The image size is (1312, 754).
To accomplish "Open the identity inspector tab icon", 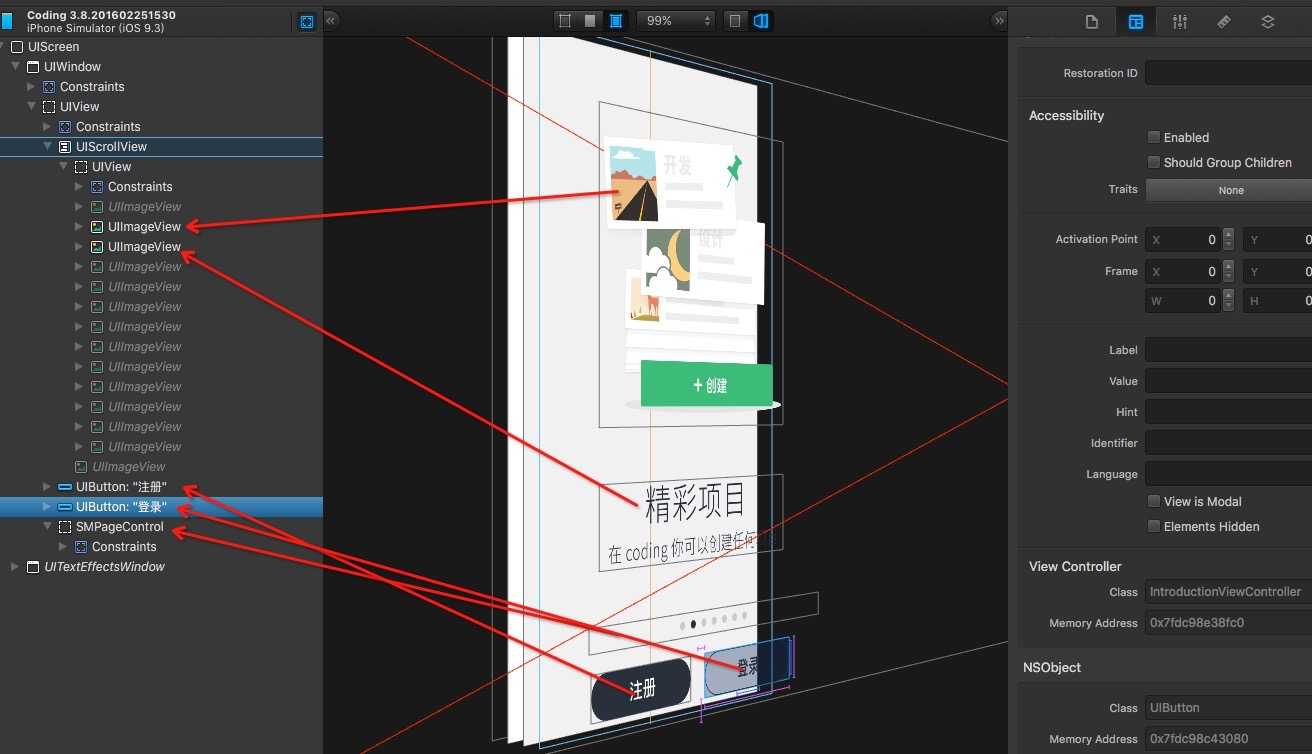I will [1136, 22].
